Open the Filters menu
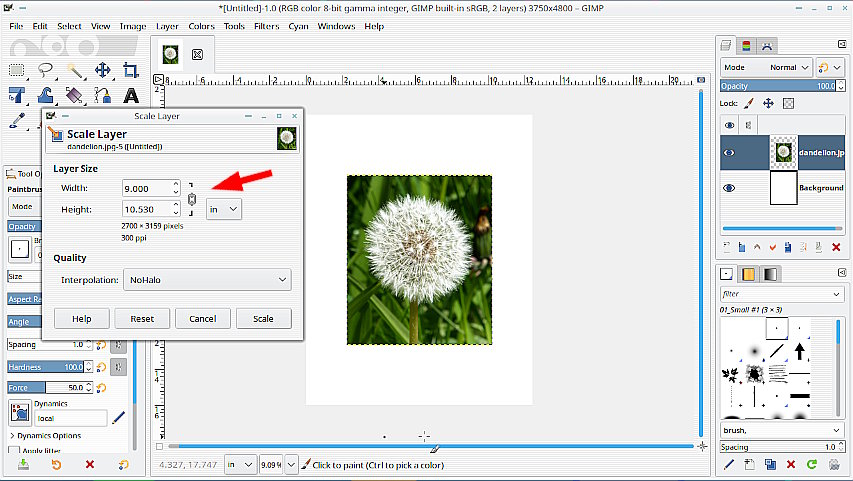Viewport: 853px width, 481px height. [x=267, y=26]
